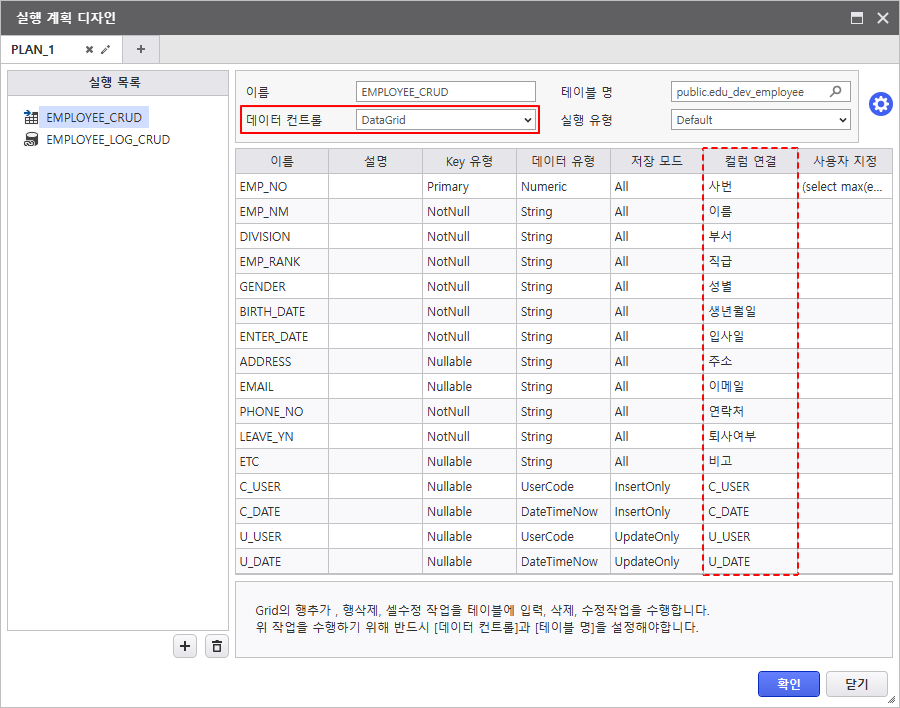This screenshot has width=900, height=708.
Task: Click the search icon in table name field
Action: [x=836, y=92]
